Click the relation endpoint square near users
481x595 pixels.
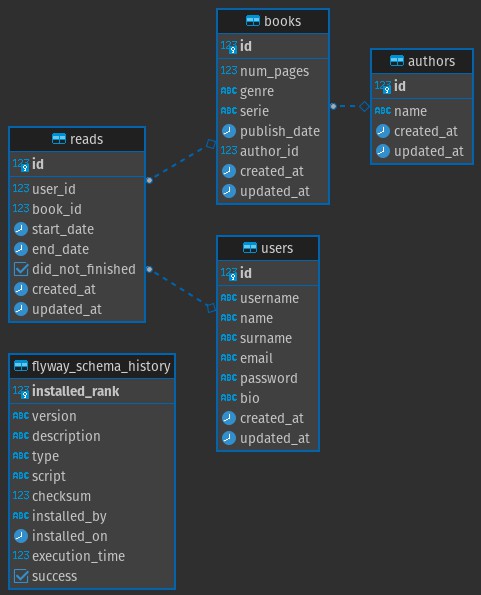[211, 307]
